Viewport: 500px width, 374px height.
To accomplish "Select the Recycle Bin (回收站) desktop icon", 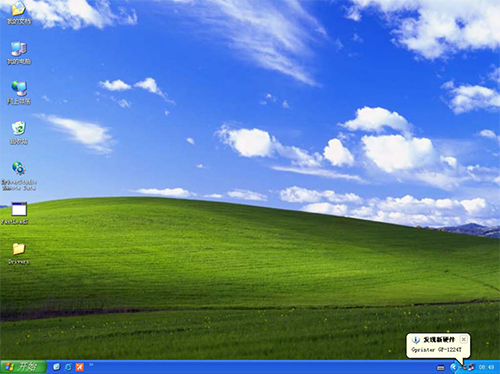I will [x=19, y=133].
